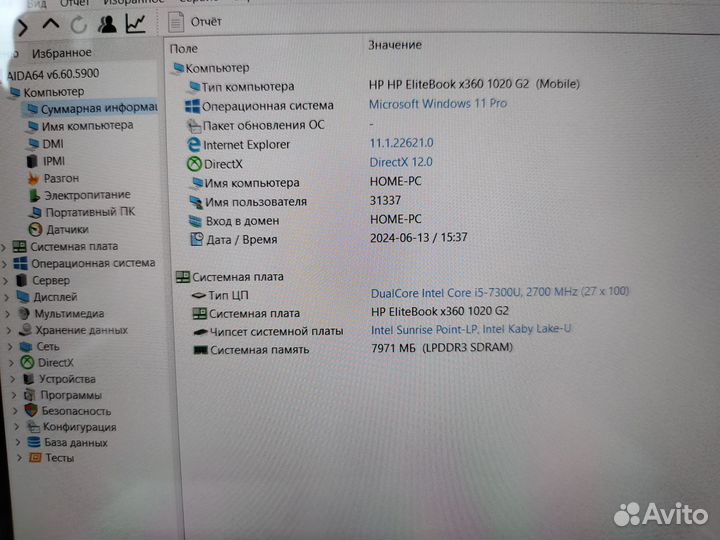Select the Пакет обновления ОС row
The image size is (720, 540).
[280, 125]
